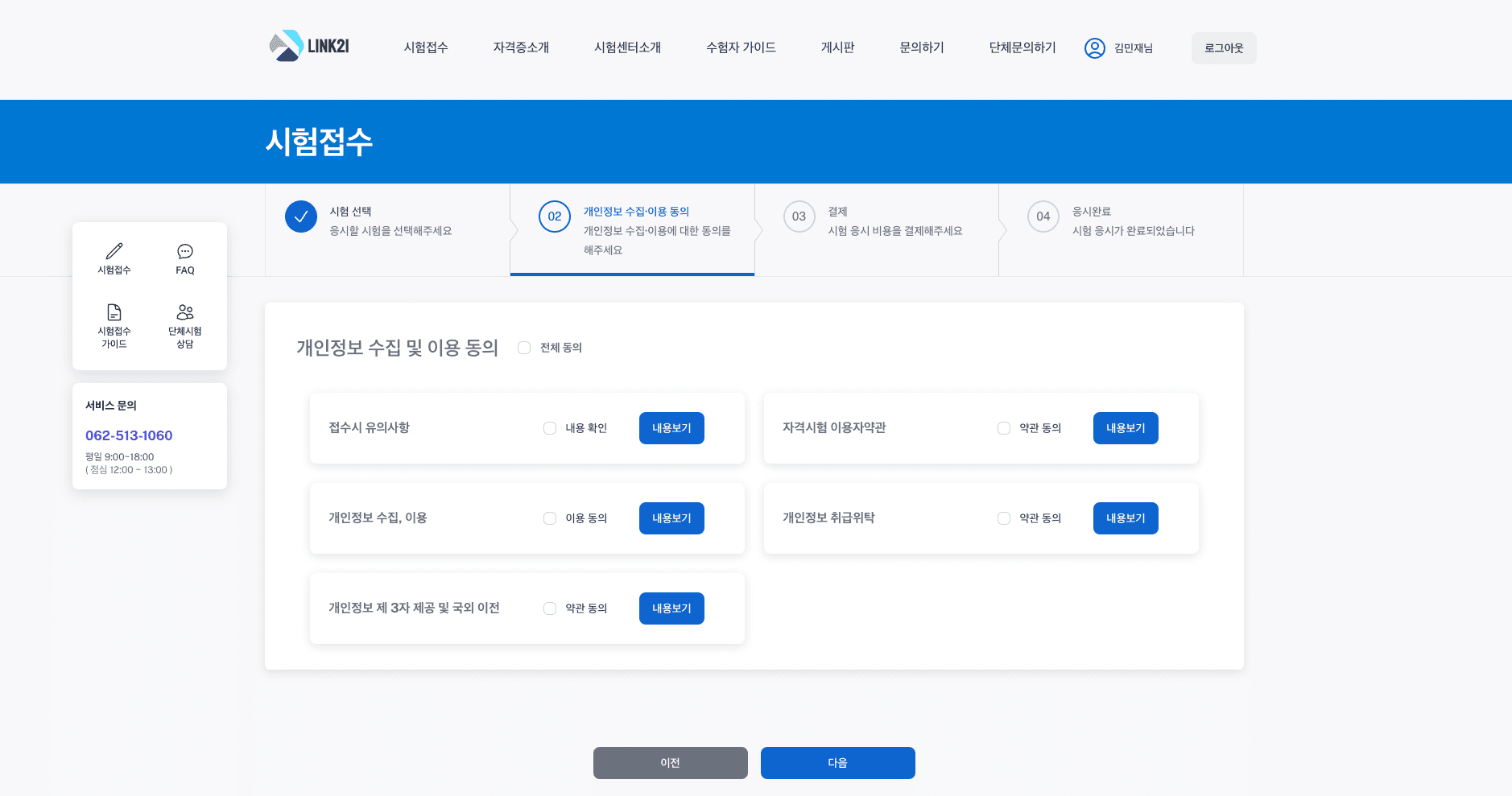Check 약관 동의 for 자격시험 이용자약관
Viewport: 1512px width, 796px height.
(x=1004, y=428)
